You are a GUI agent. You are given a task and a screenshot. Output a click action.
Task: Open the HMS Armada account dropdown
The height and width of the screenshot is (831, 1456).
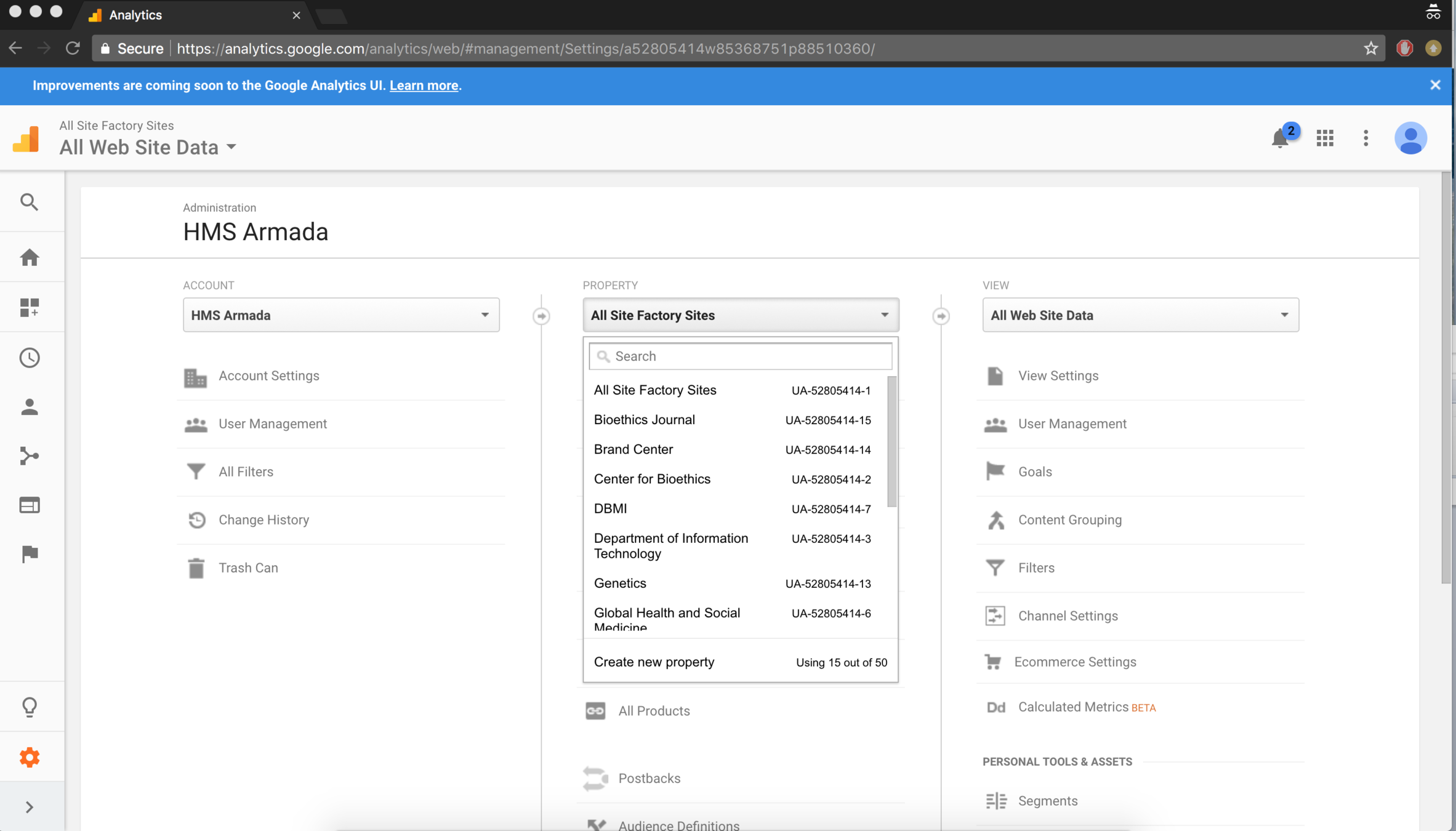point(341,315)
